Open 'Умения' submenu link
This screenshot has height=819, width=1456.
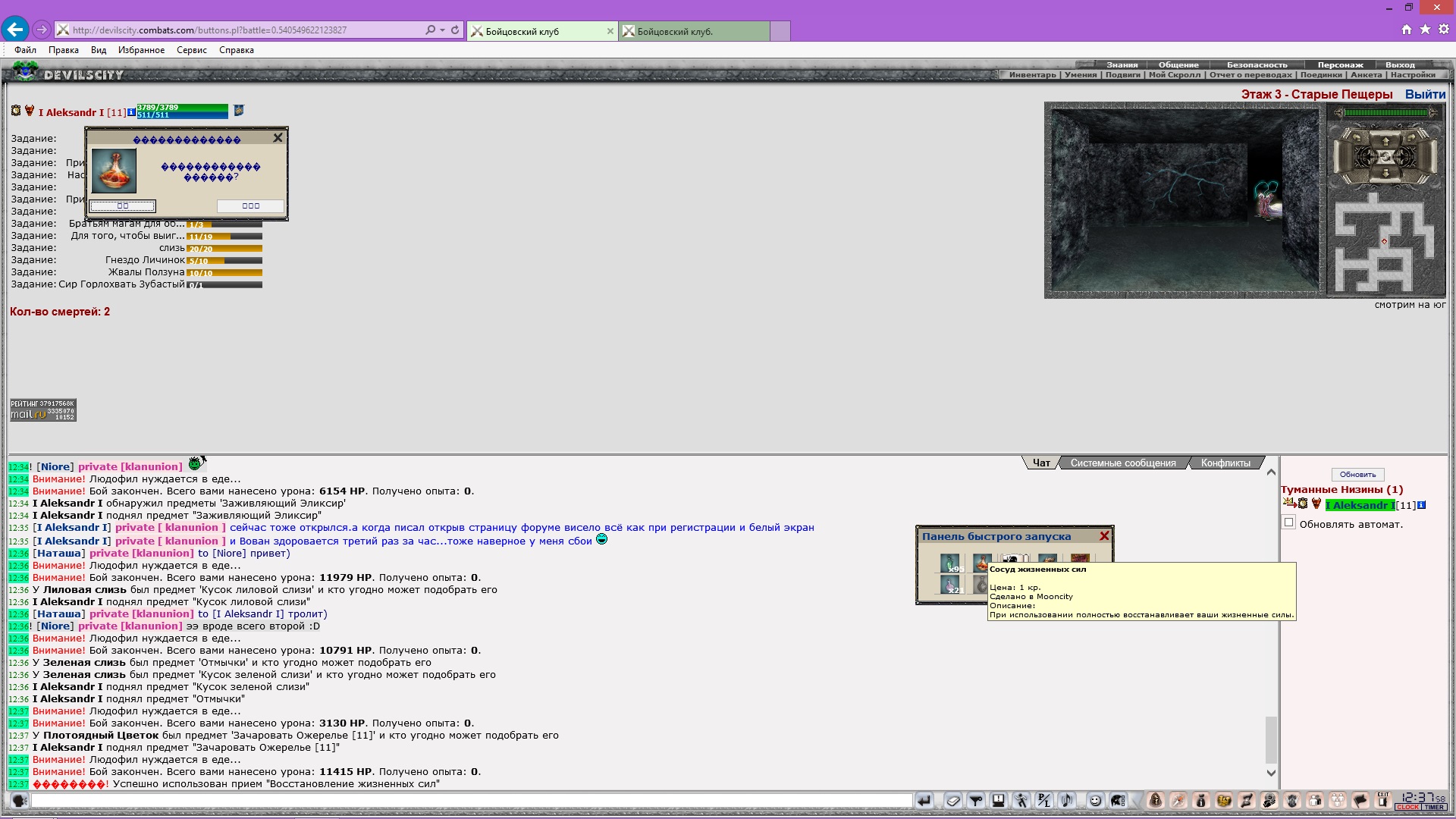point(1081,74)
